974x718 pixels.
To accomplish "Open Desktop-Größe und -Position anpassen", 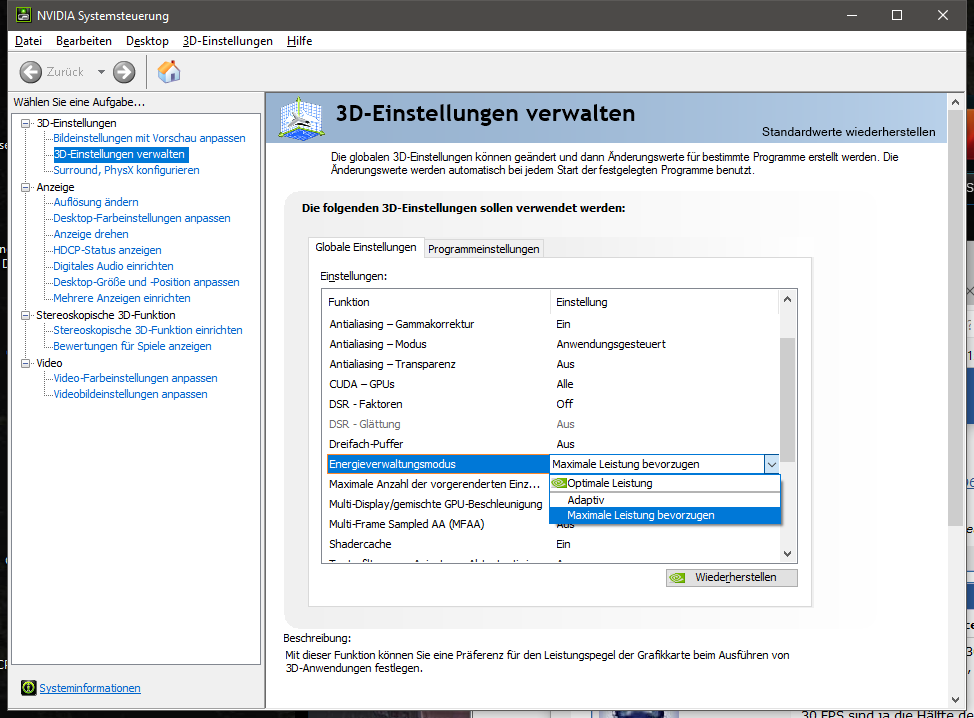I will point(146,282).
